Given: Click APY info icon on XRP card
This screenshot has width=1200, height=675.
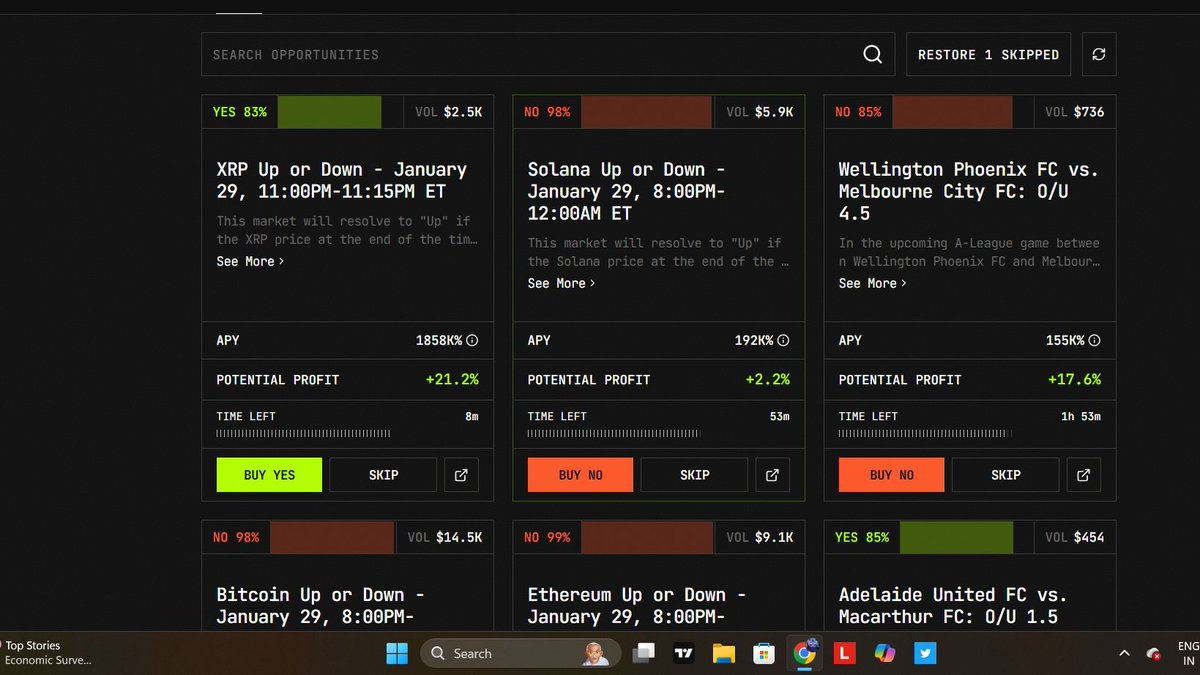Looking at the screenshot, I should 472,340.
